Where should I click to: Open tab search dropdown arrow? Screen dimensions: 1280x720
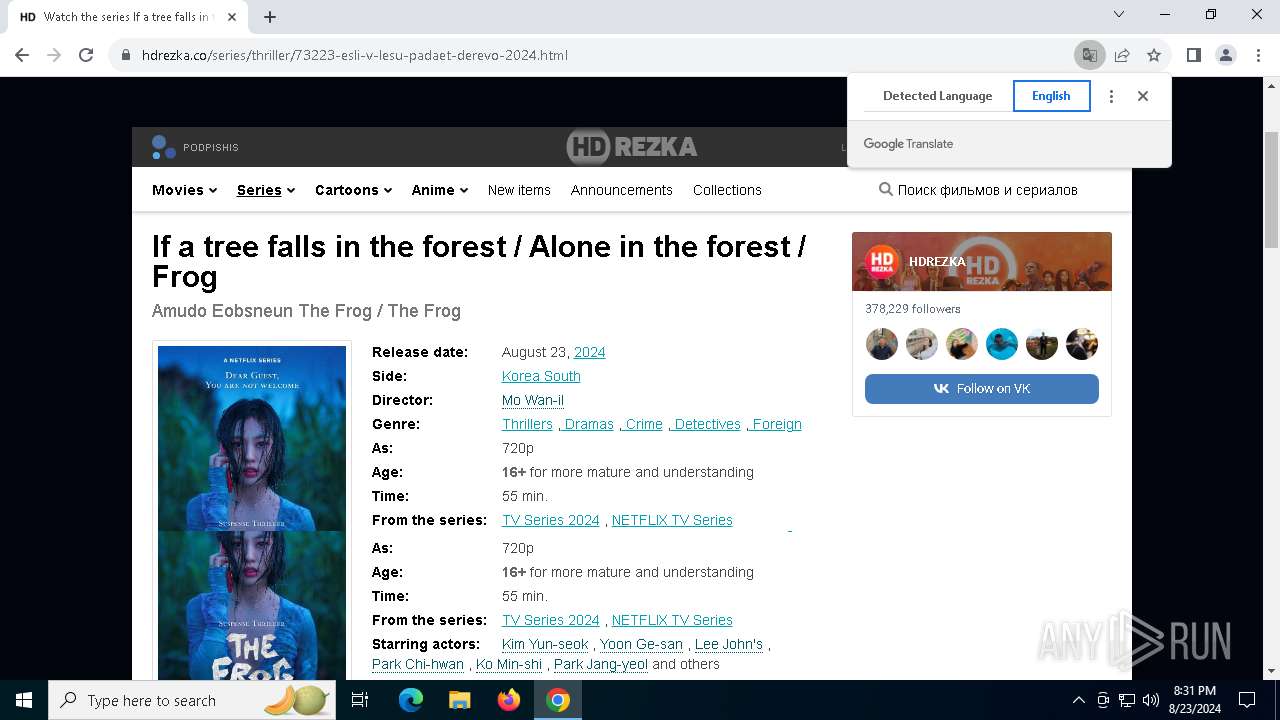pos(1119,14)
